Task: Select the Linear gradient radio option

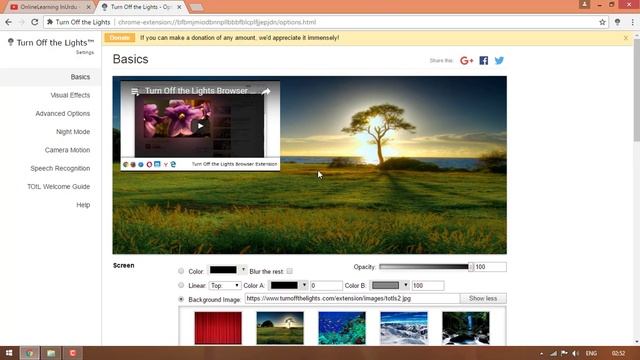Action: click(181, 285)
